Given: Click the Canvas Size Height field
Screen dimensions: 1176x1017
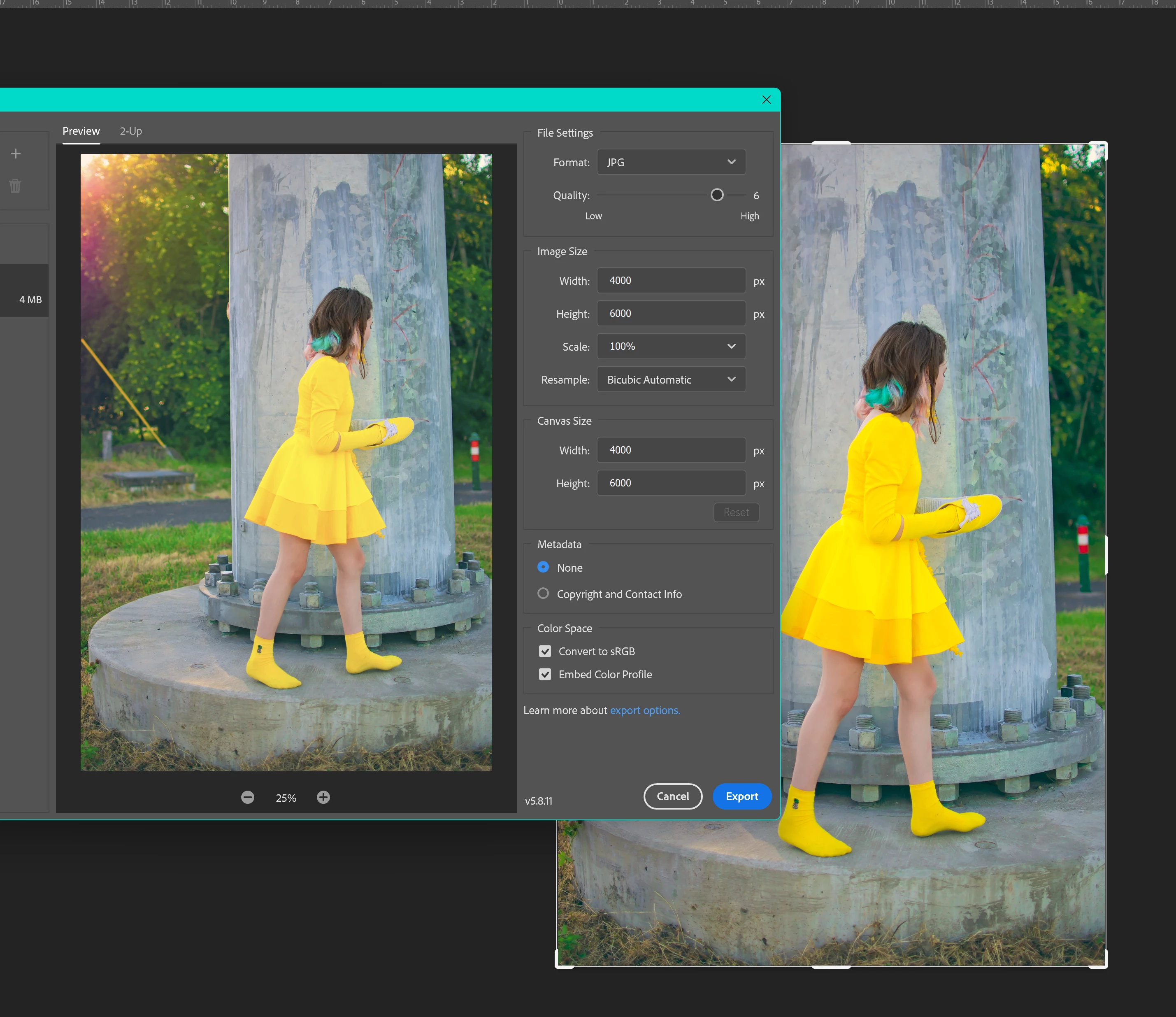Looking at the screenshot, I should (671, 483).
